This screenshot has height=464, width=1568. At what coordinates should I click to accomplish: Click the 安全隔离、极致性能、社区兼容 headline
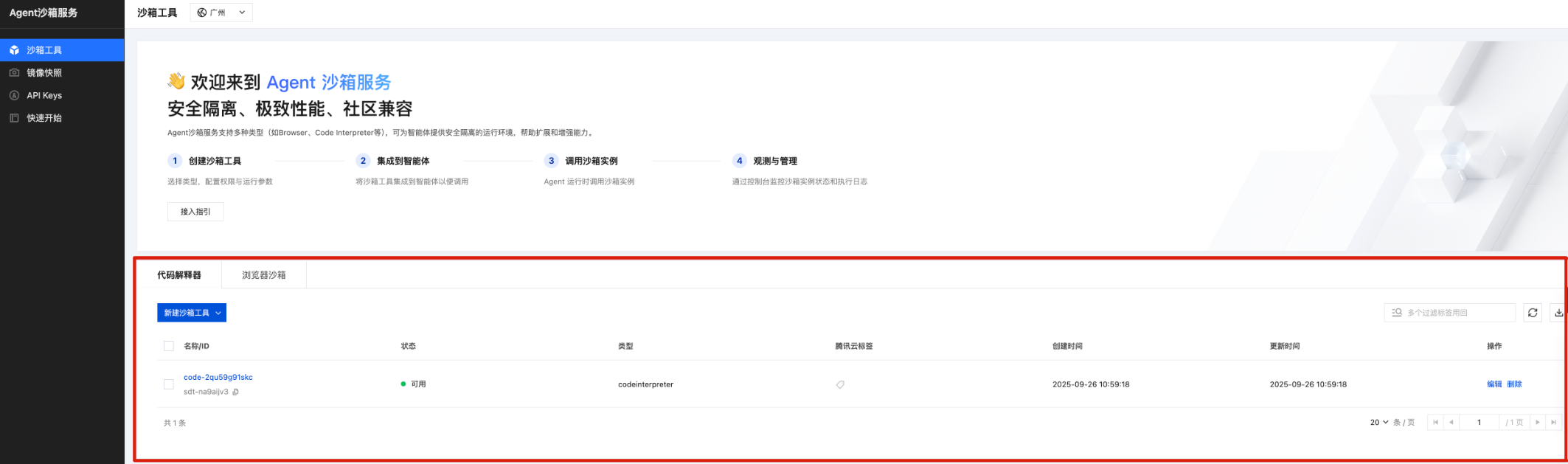click(290, 109)
